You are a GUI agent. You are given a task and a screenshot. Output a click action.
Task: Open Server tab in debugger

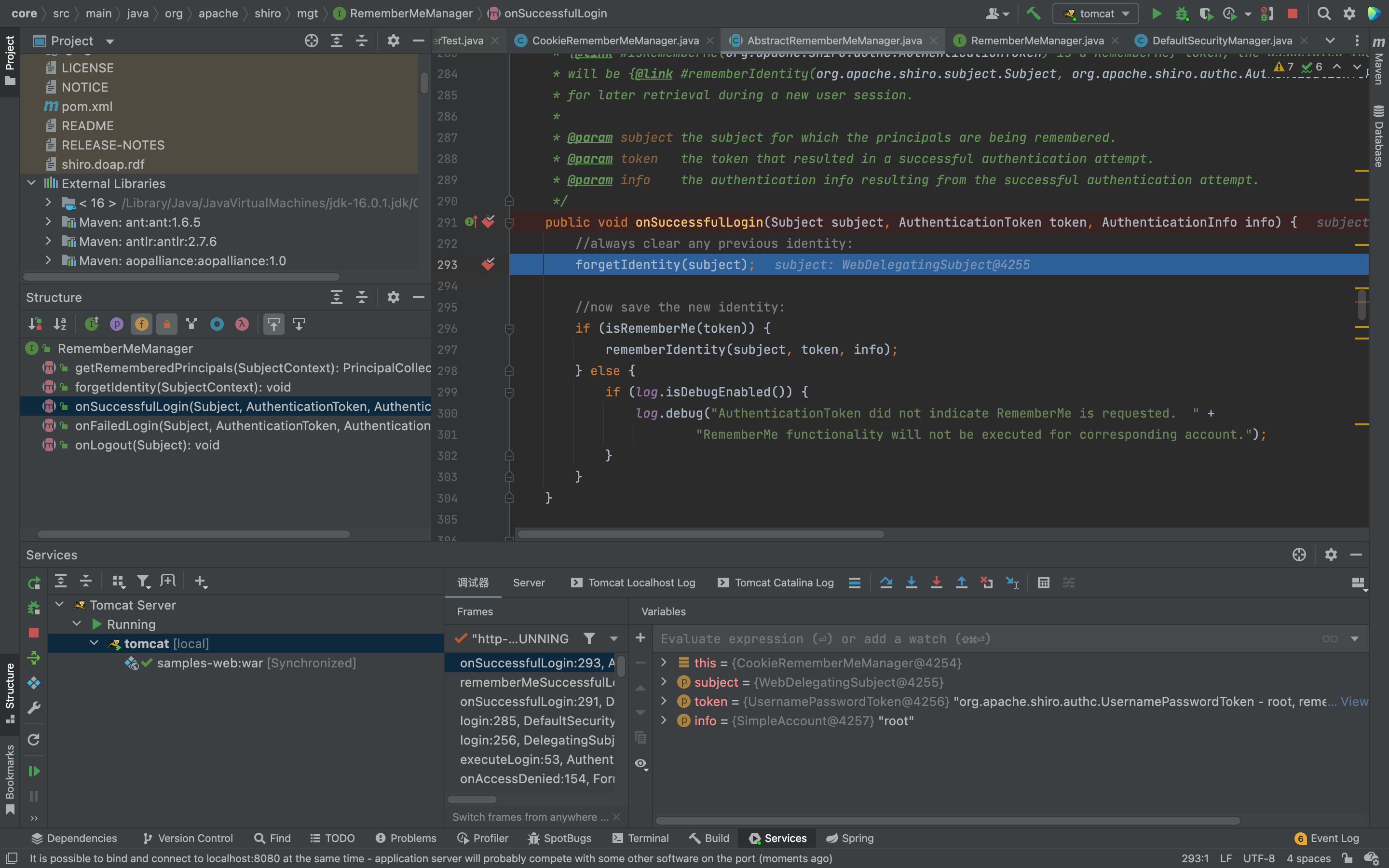point(529,583)
